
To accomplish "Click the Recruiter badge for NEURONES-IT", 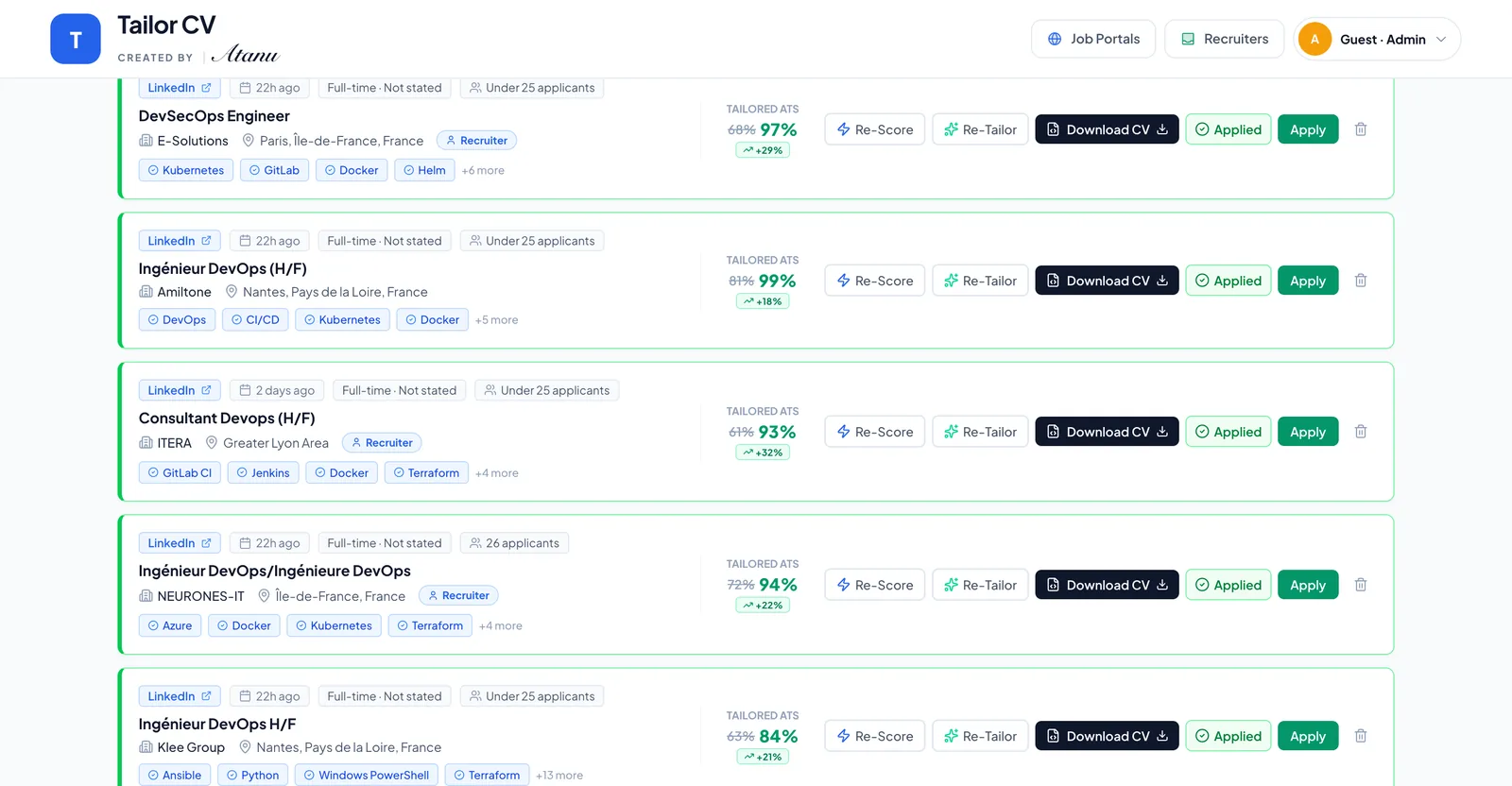I will coord(458,596).
